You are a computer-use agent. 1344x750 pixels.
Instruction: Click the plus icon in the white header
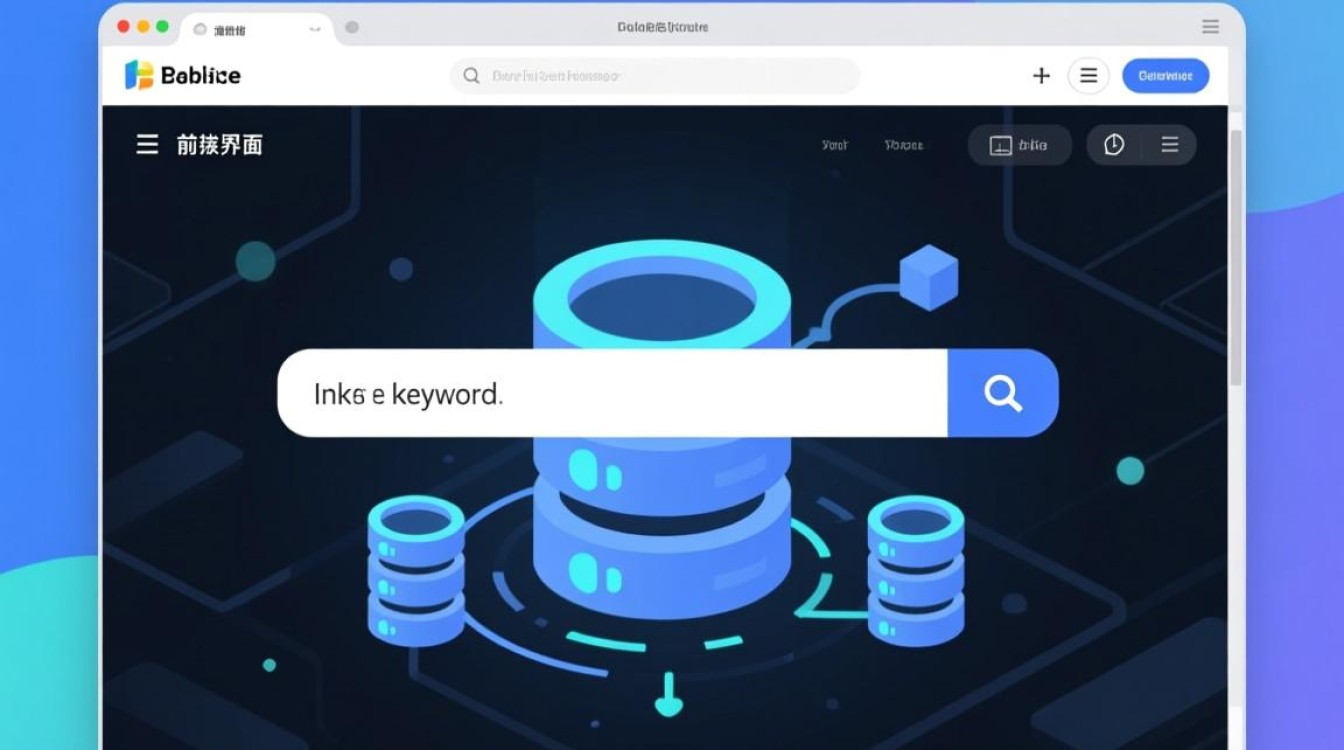(1041, 76)
